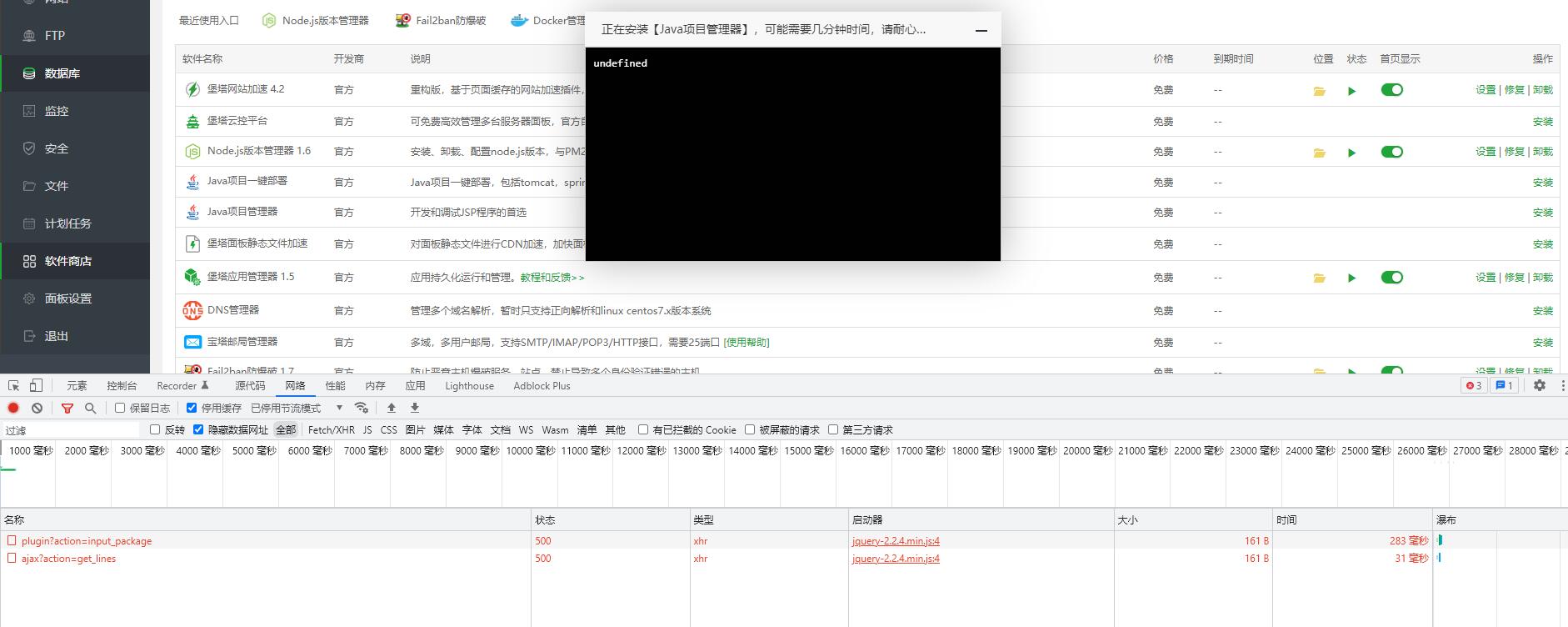The width and height of the screenshot is (1568, 627).
Task: Open DevTools settings gear
Action: tap(1540, 385)
